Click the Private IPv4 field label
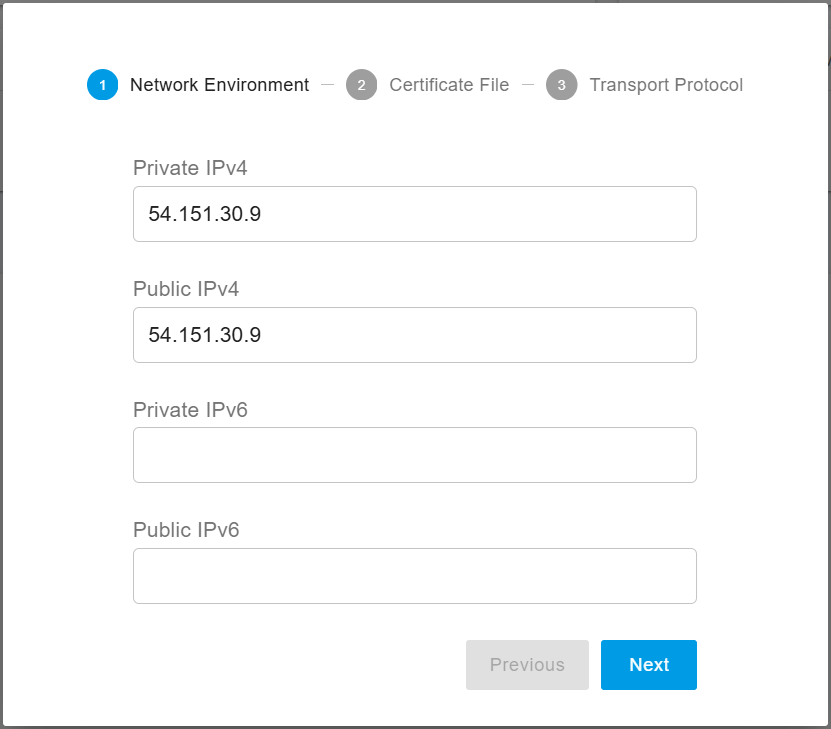 tap(190, 168)
